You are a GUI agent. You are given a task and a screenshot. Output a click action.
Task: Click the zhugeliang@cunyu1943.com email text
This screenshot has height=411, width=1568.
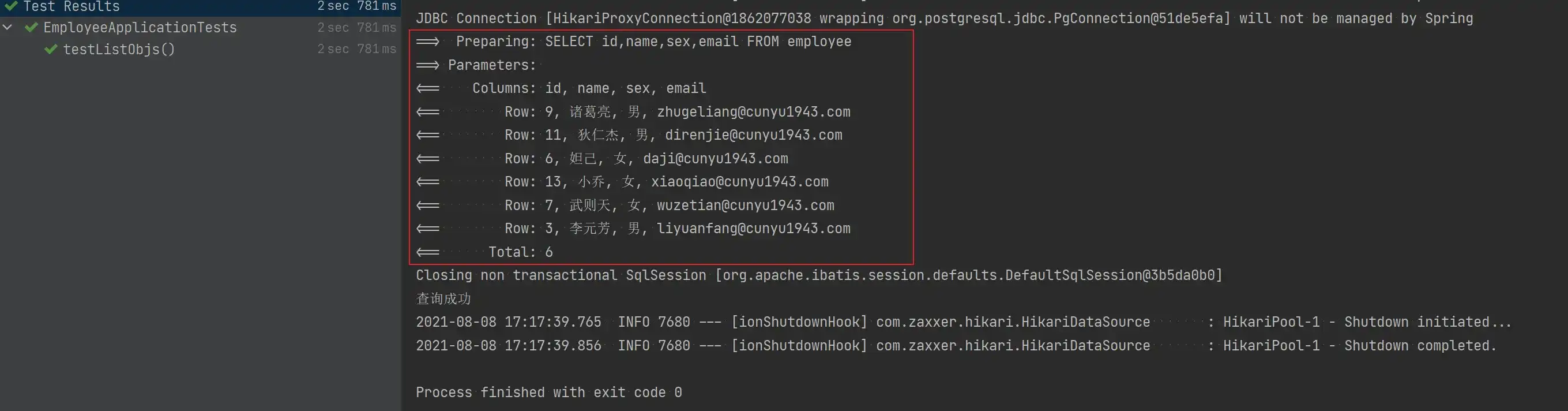click(754, 112)
